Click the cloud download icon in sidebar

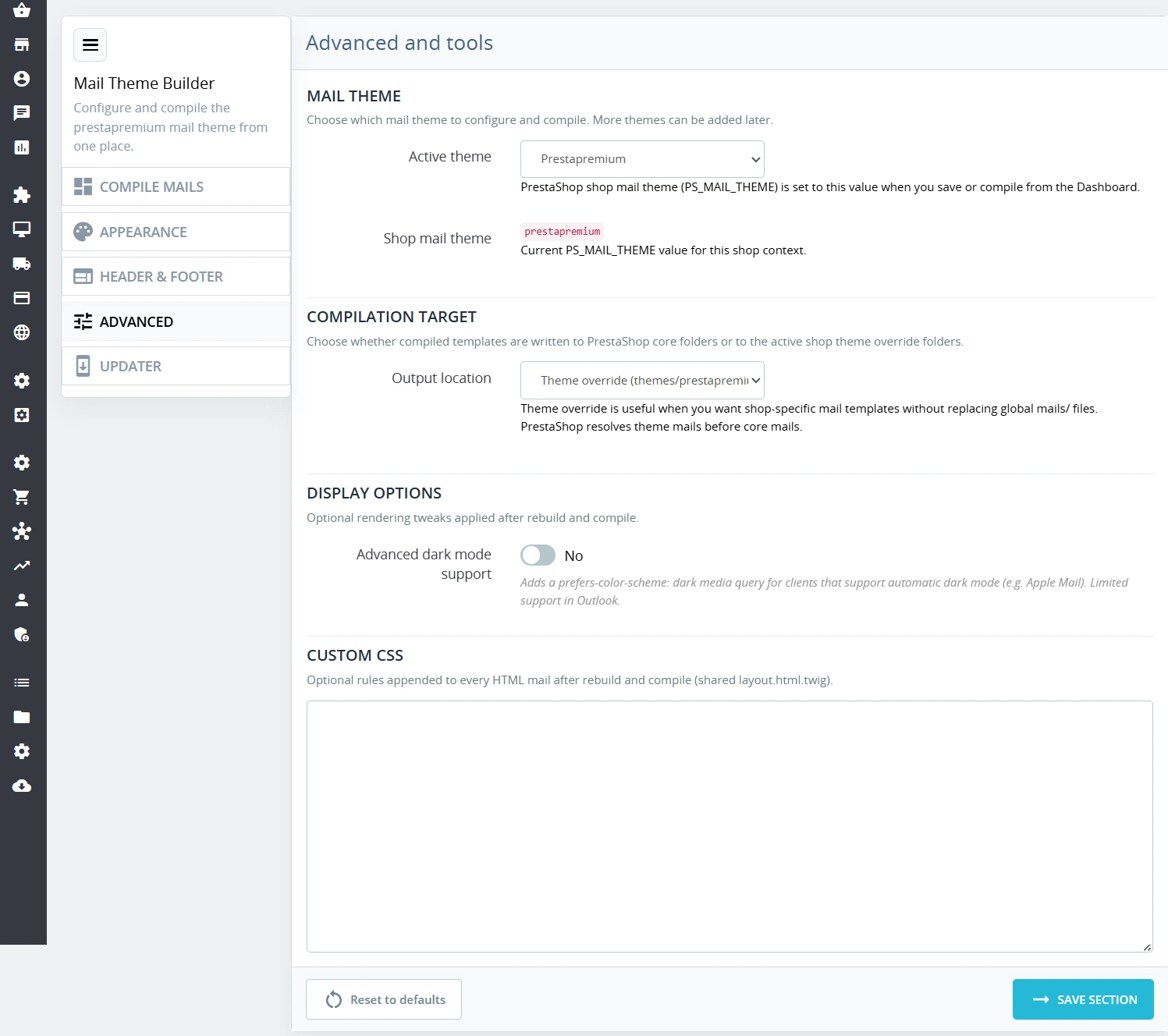click(x=22, y=786)
